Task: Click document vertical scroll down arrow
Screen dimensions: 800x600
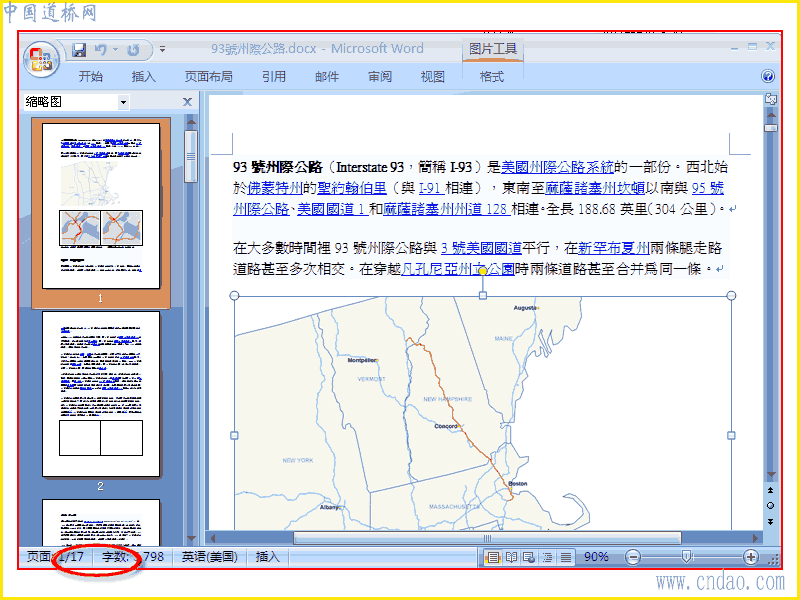Action: point(771,474)
